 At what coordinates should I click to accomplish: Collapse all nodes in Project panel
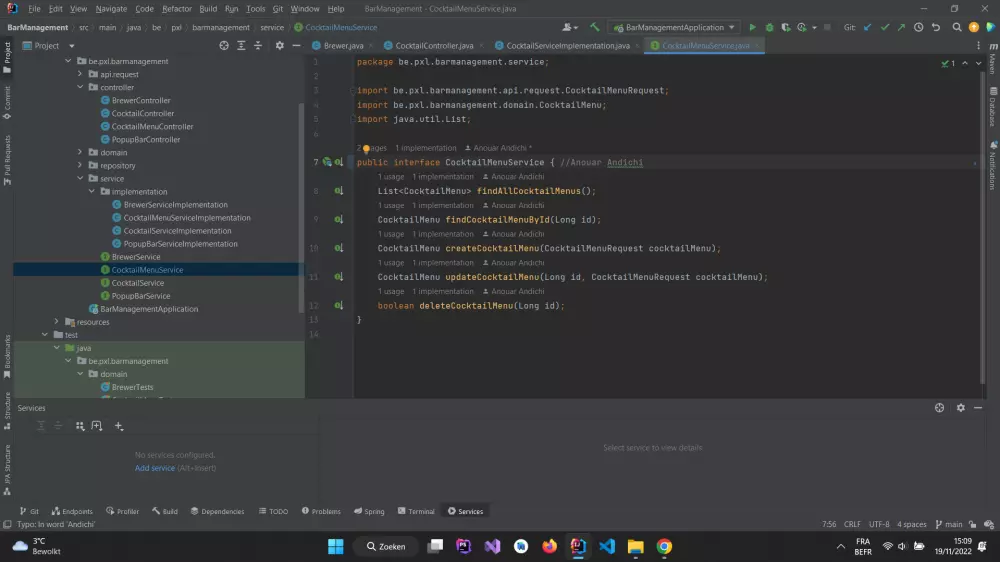click(x=260, y=46)
